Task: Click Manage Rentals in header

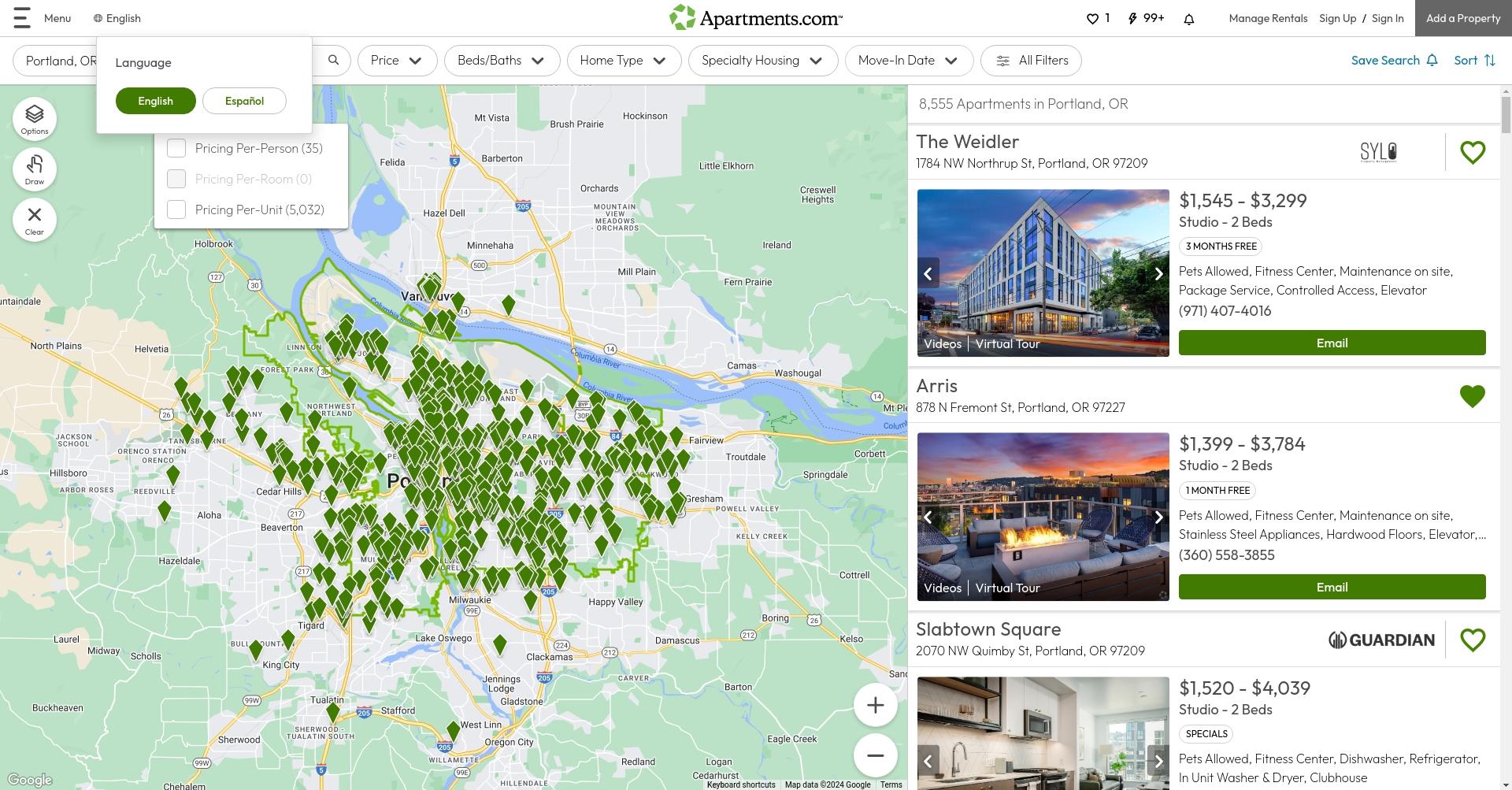Action: [1268, 18]
